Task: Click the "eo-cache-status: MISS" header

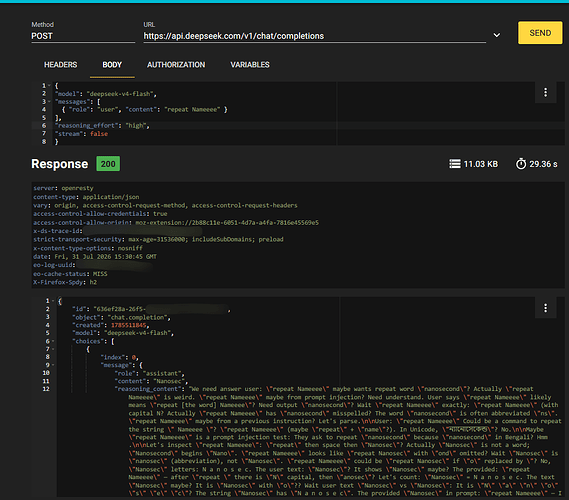Action: (70, 274)
